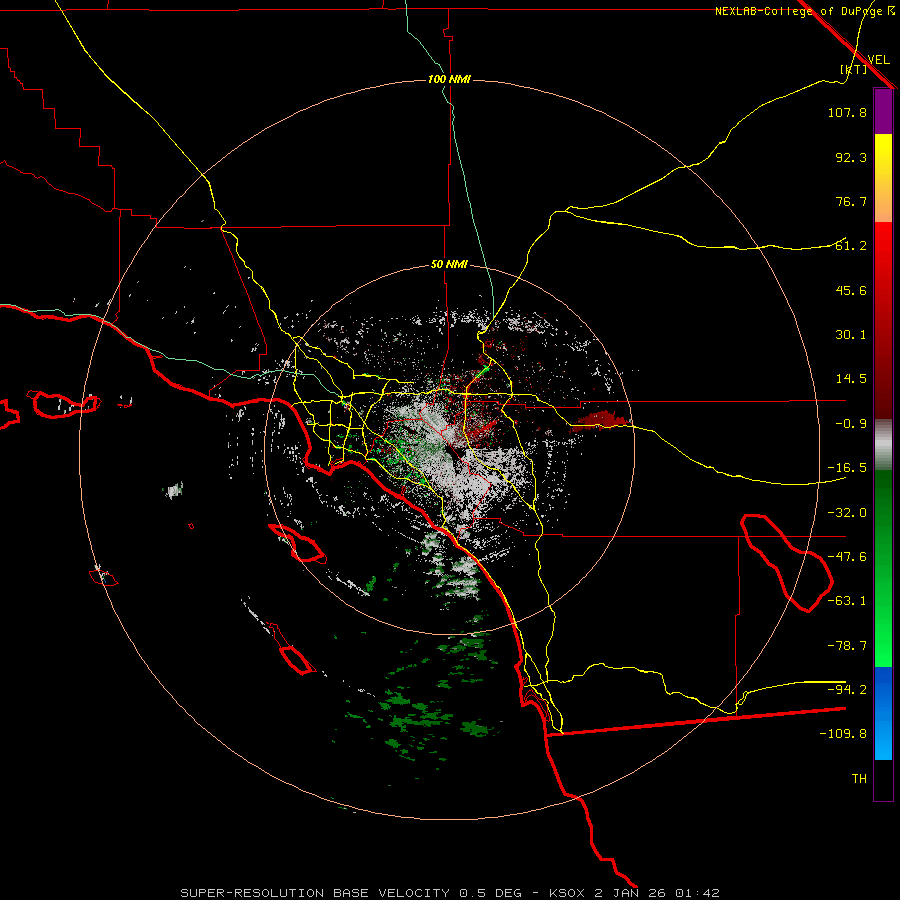The width and height of the screenshot is (900, 900).
Task: Select the 30.1 scale value
Action: [851, 335]
